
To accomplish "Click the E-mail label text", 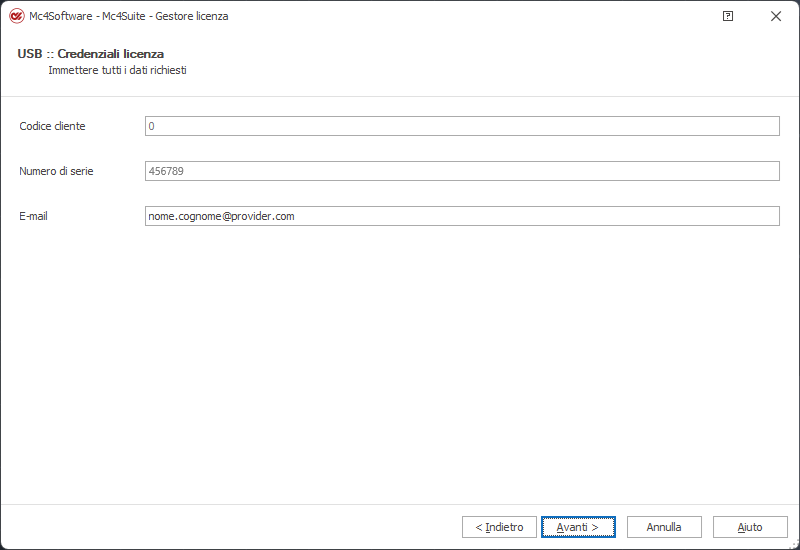I will click(33, 216).
